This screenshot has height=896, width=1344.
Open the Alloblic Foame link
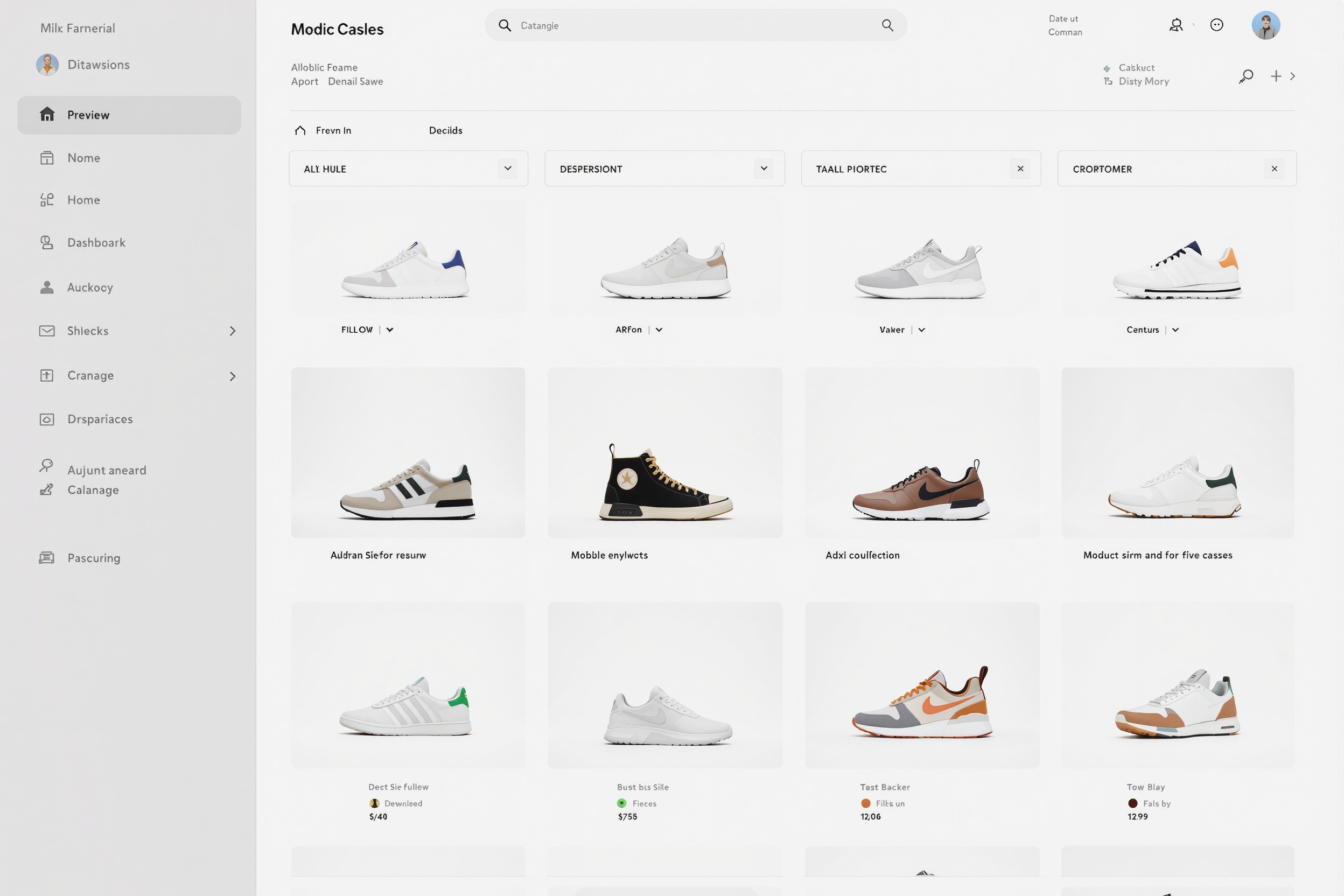[324, 67]
